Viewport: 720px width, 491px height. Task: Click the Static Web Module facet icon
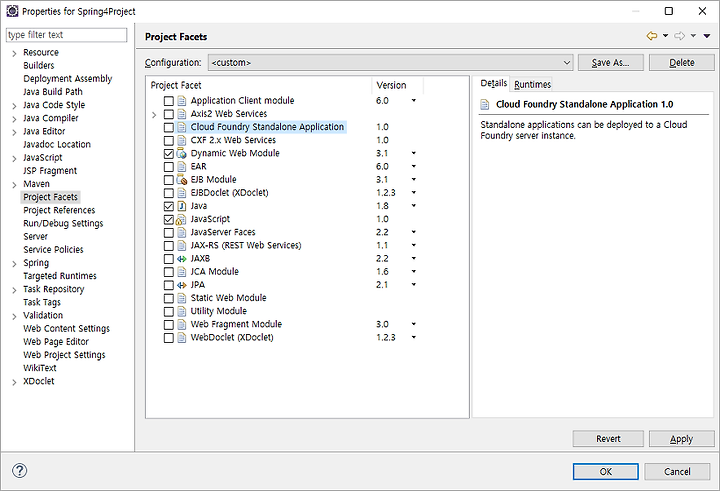coord(182,298)
